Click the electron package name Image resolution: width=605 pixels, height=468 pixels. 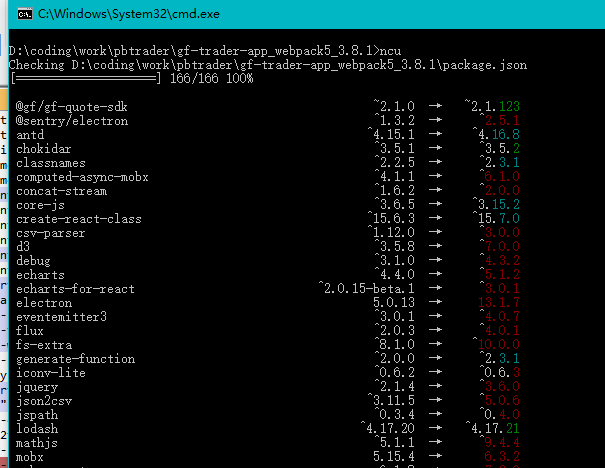[x=44, y=303]
